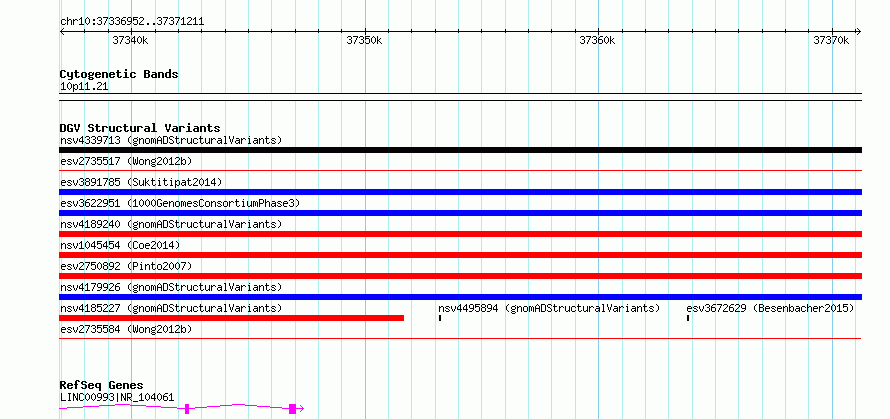Click the red bar under esv2750892

coord(460,276)
